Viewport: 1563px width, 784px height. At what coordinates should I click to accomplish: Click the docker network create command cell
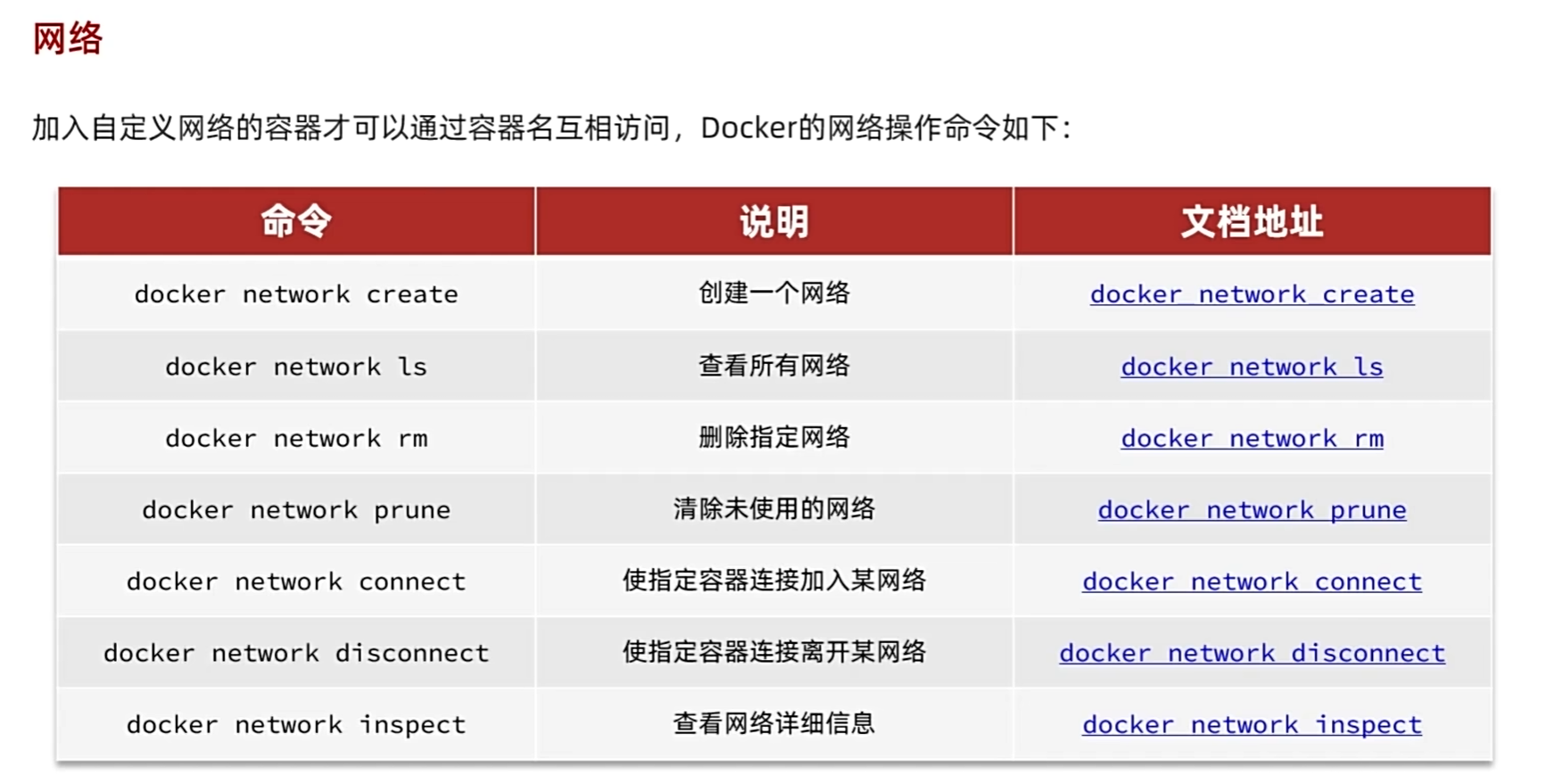tap(296, 294)
